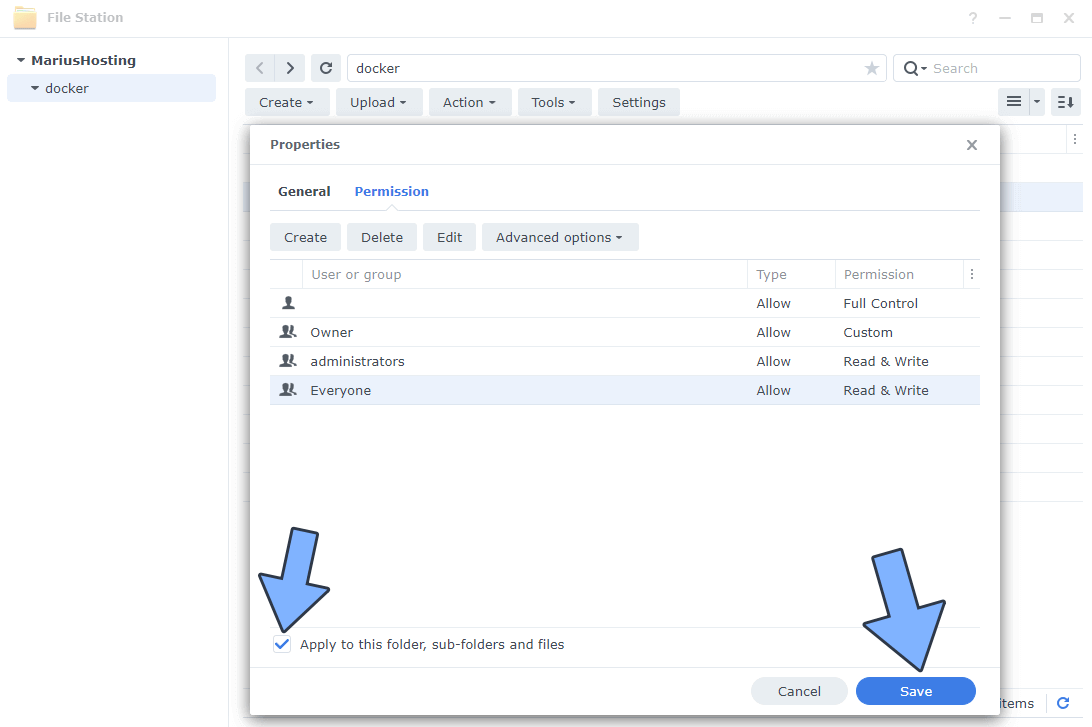
Task: Click the back navigation arrow
Action: [260, 68]
